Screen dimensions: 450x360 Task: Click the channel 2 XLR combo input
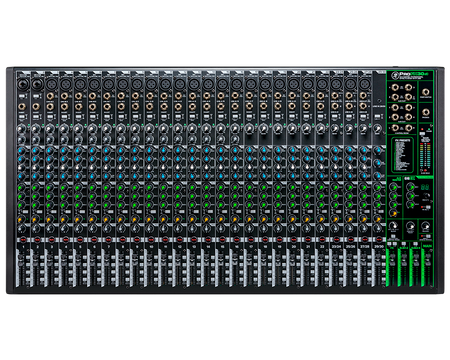(36, 84)
